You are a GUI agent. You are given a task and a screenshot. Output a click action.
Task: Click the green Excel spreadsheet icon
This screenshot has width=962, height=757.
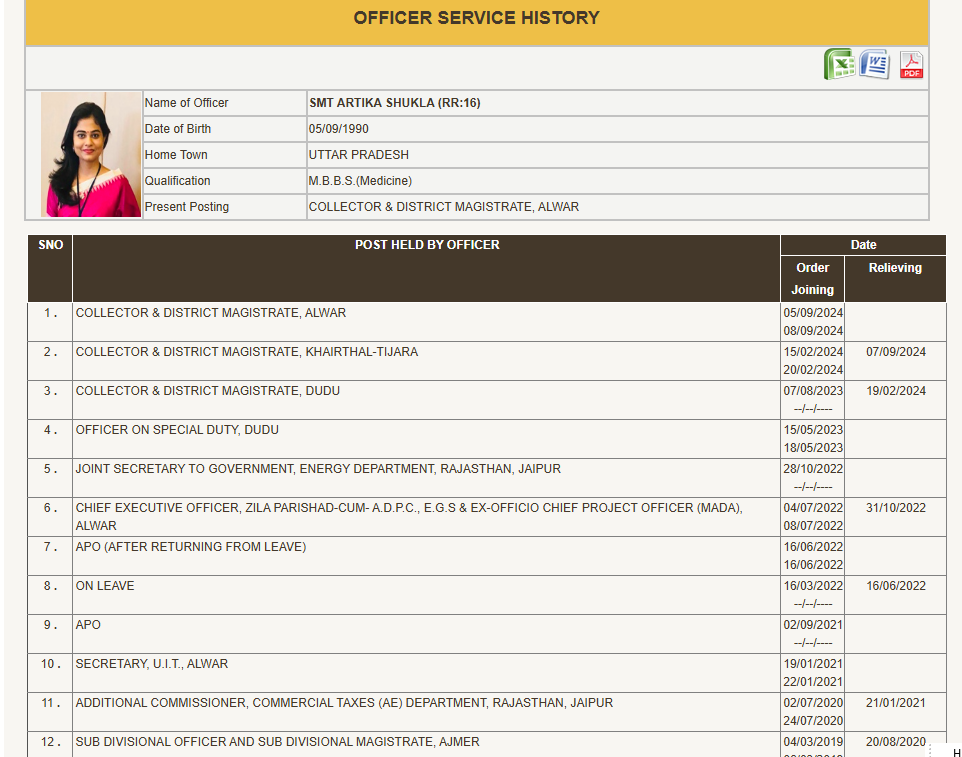click(840, 64)
